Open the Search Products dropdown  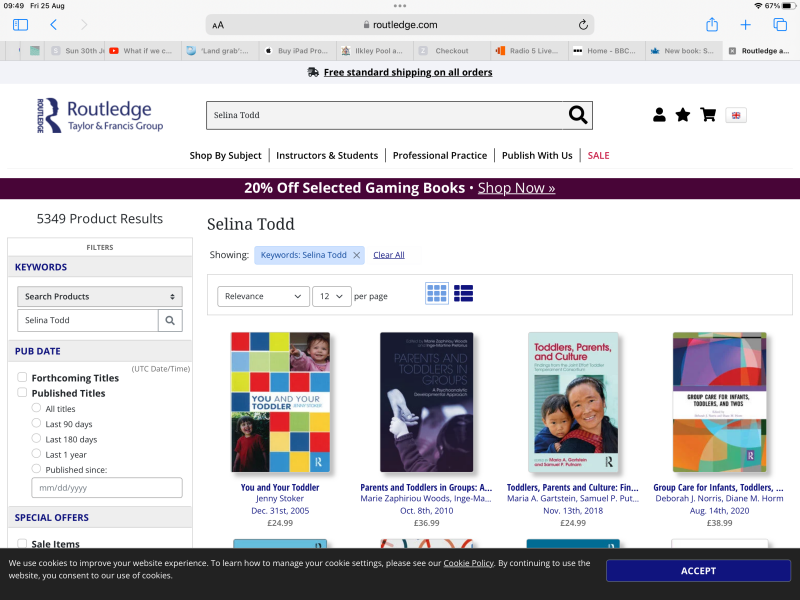(x=100, y=296)
